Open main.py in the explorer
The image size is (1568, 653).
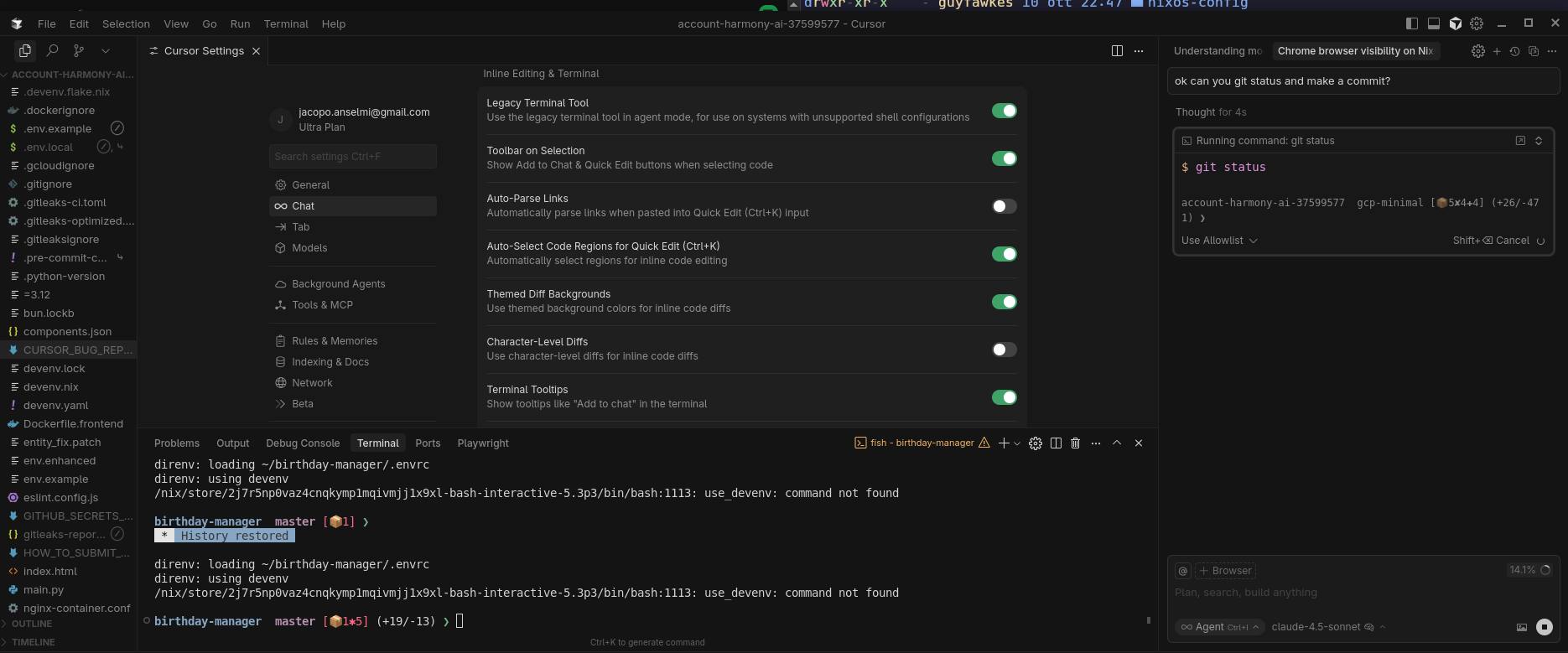(69, 590)
